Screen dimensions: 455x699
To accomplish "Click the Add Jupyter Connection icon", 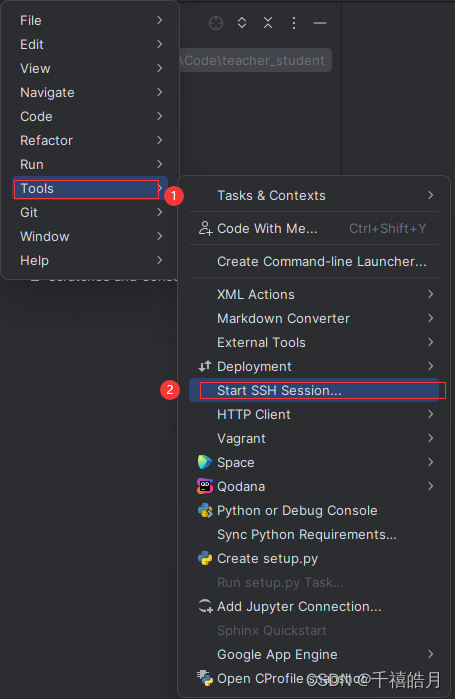I will 205,606.
